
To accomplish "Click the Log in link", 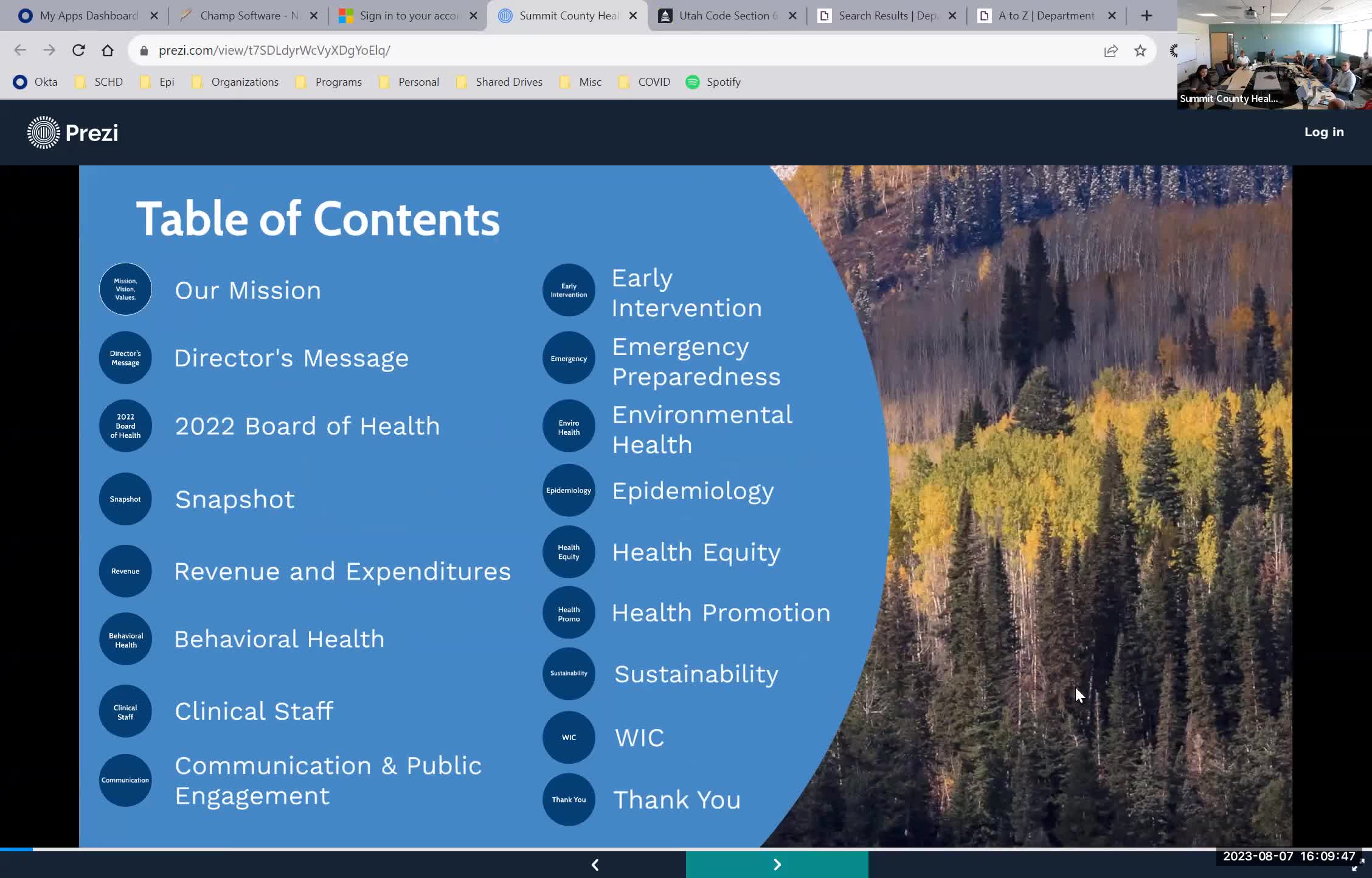I will tap(1324, 132).
